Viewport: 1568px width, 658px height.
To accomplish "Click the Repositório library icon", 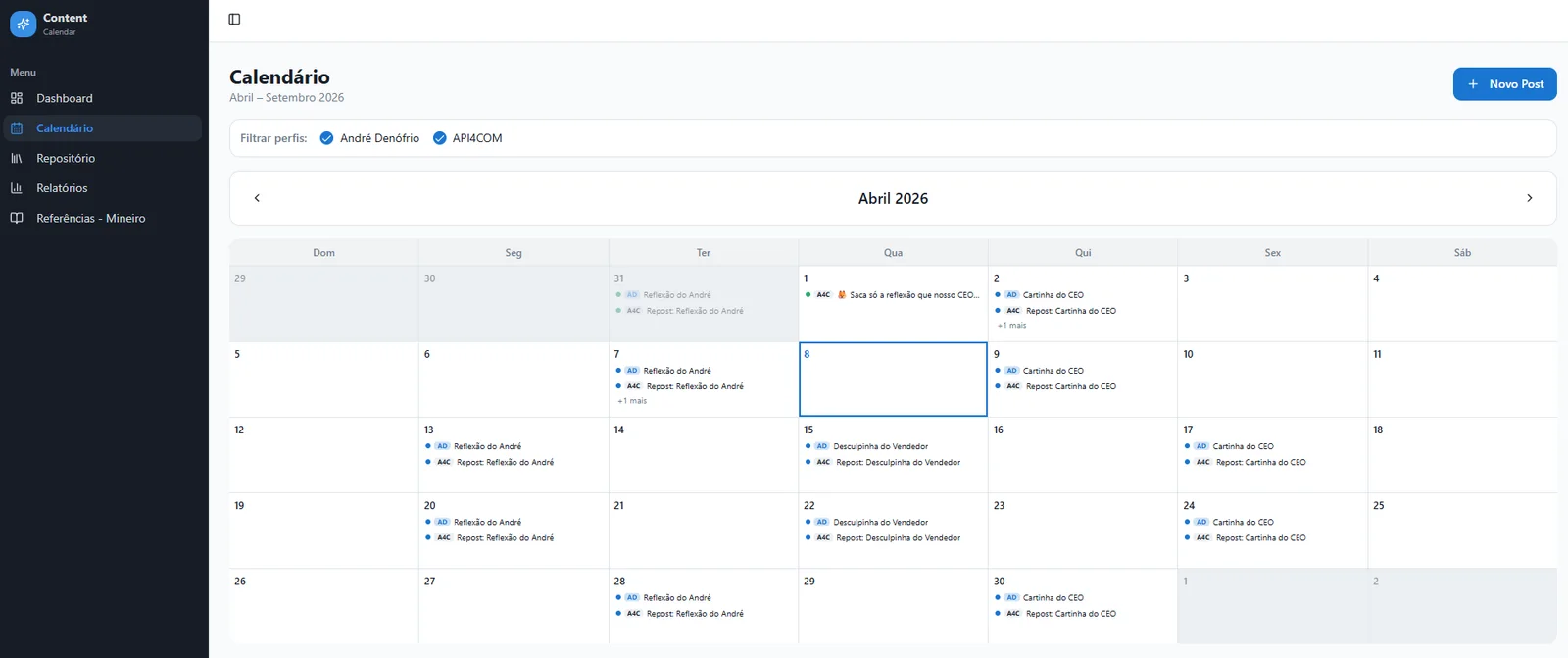I will click(x=17, y=158).
